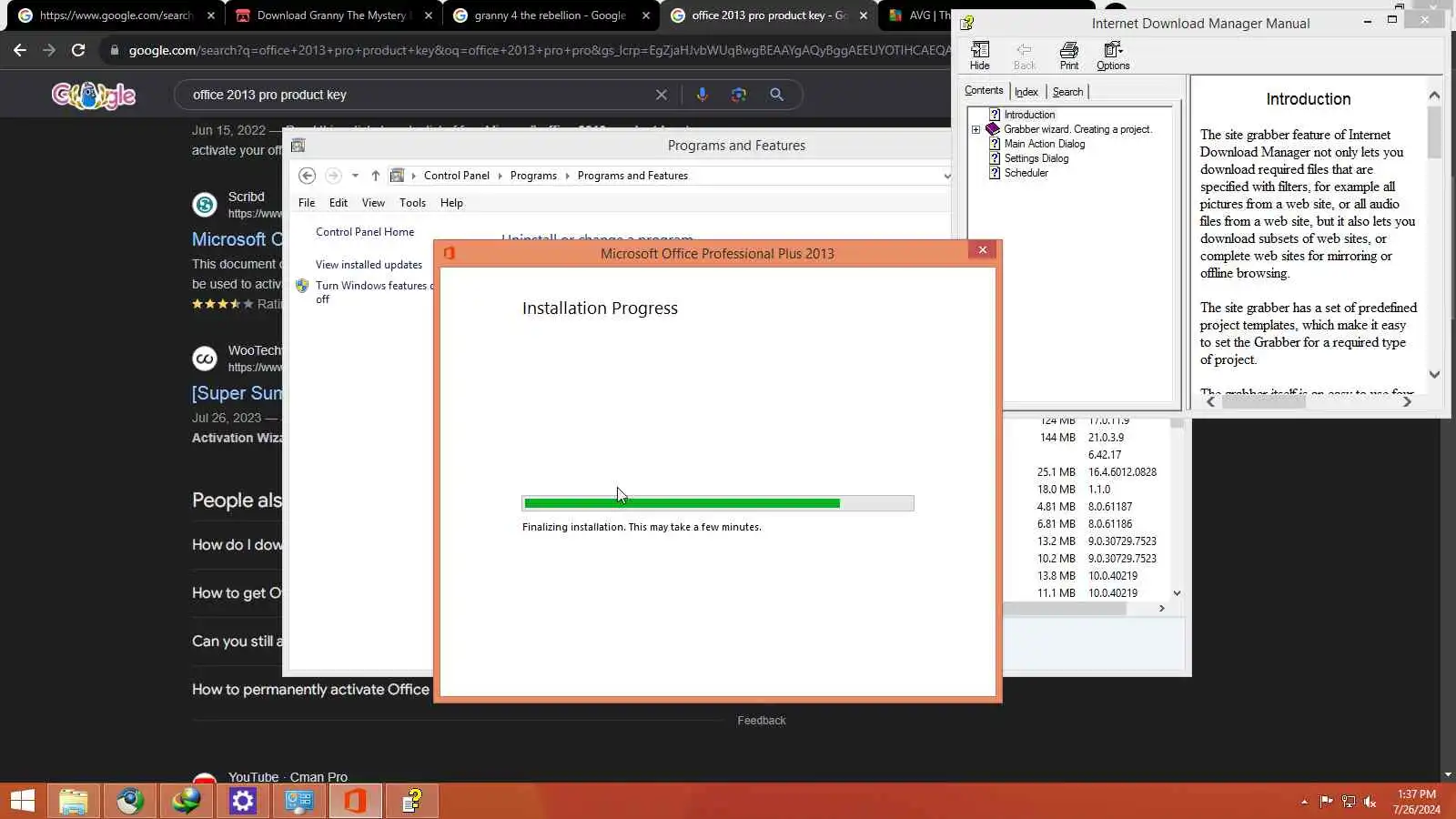Select Settings Dialog topic in tree
Viewport: 1456px width, 819px height.
(x=1036, y=158)
